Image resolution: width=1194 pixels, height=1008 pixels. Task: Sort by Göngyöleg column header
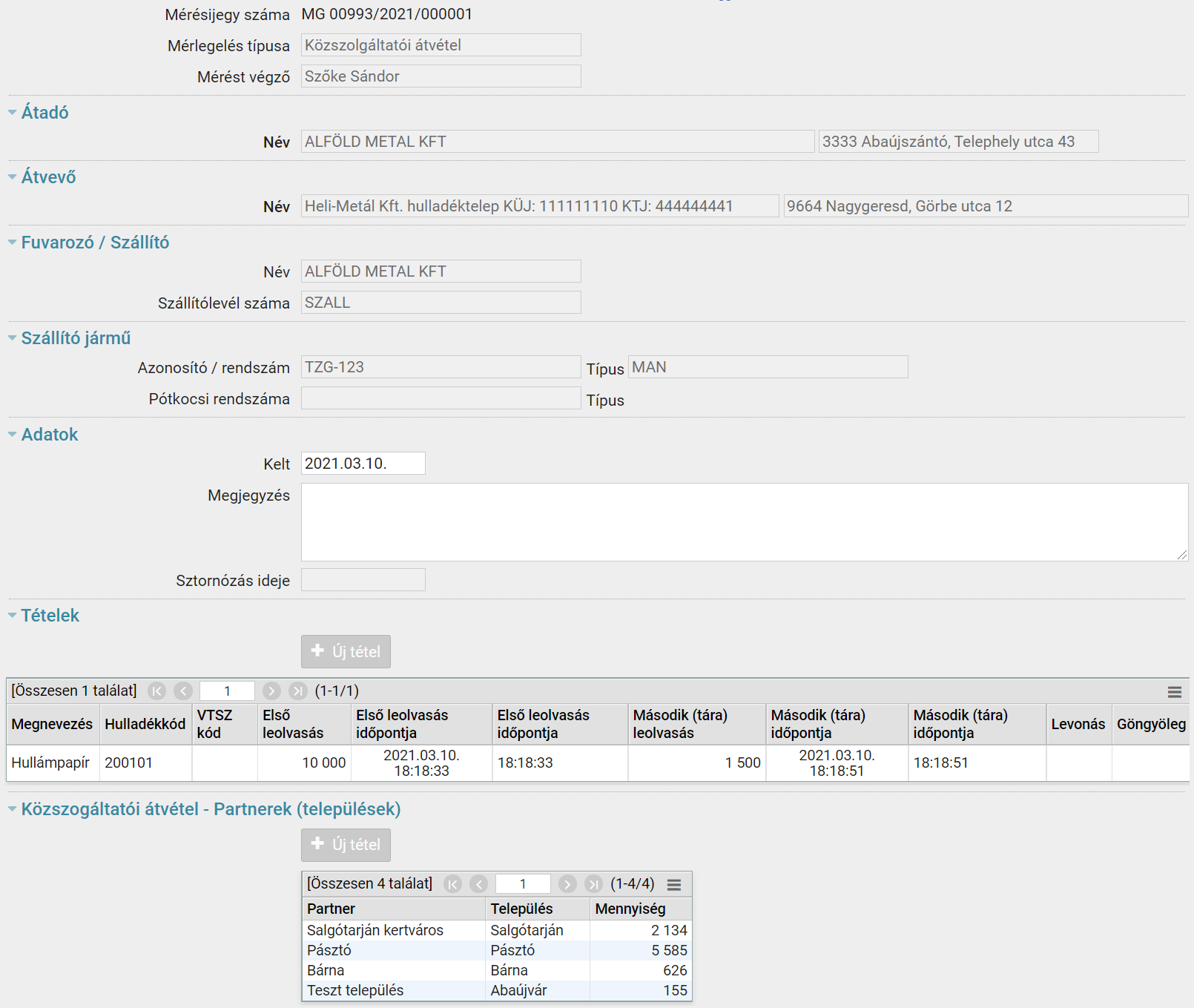coord(1151,724)
